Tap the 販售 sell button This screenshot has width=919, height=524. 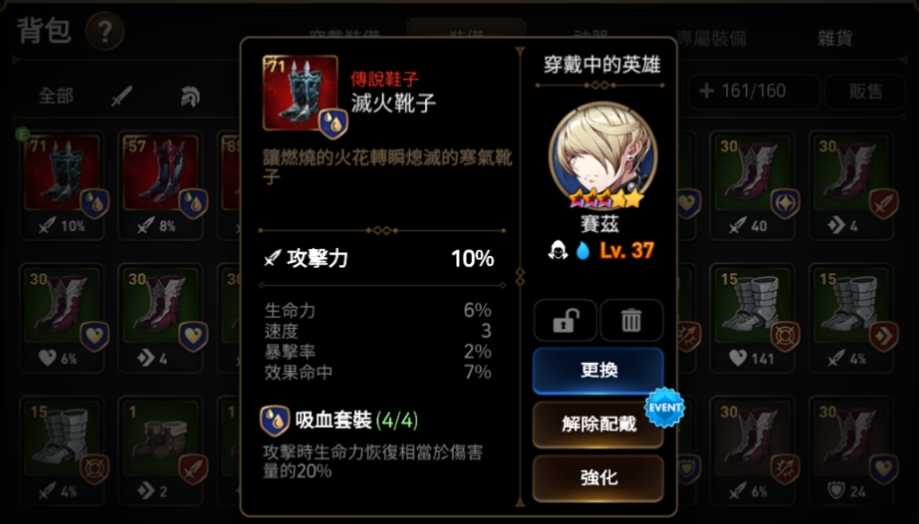click(x=865, y=91)
